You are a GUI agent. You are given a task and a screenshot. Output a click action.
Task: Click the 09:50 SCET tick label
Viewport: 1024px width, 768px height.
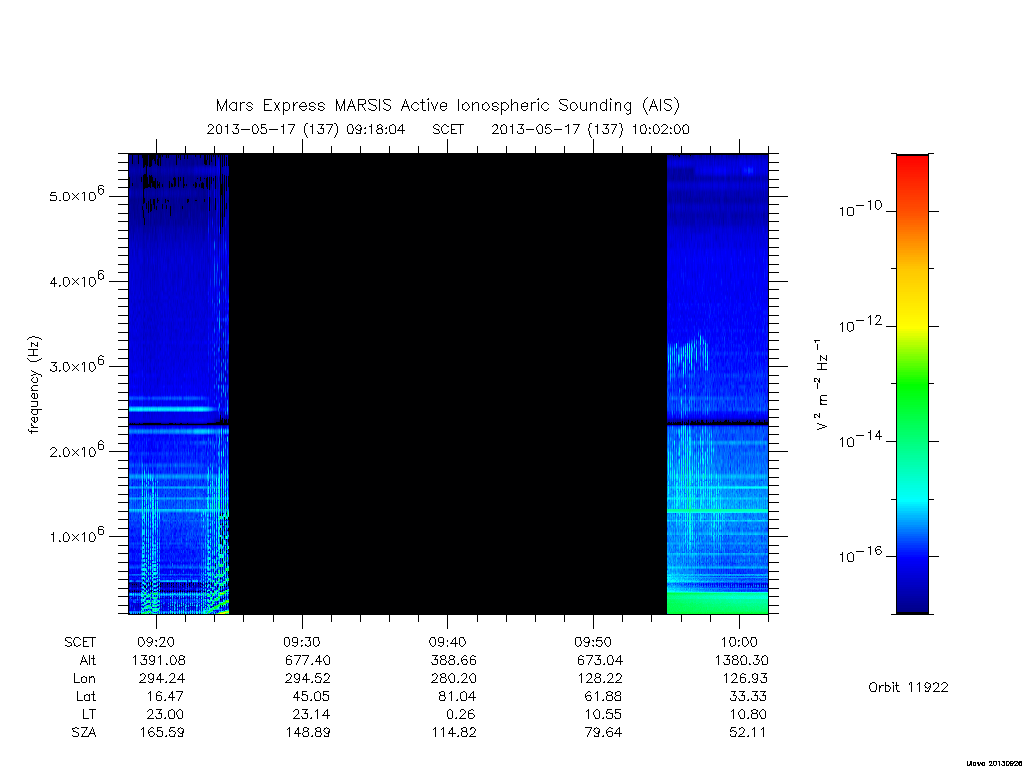(x=593, y=642)
